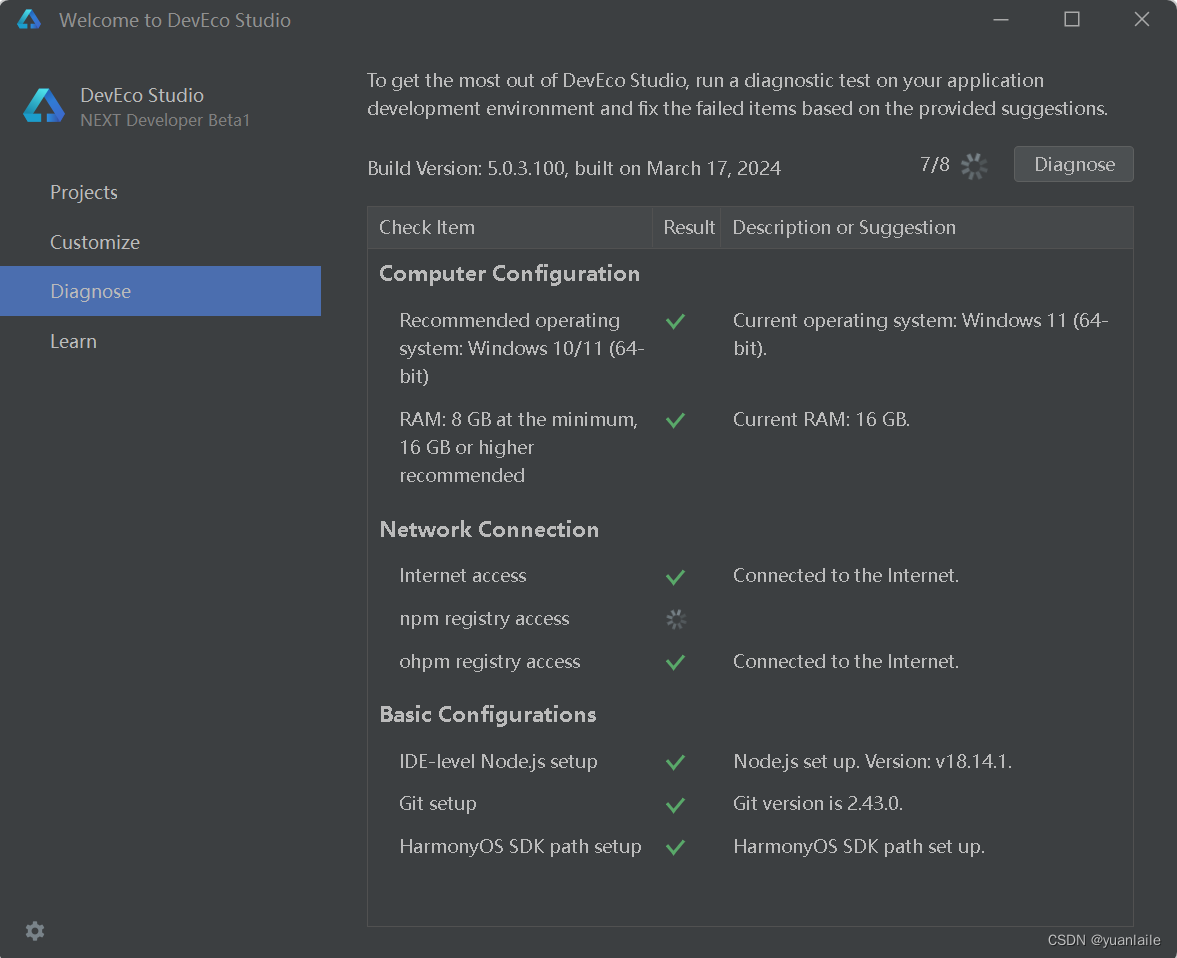The image size is (1177, 958).
Task: Select the Network Connection heading
Action: click(489, 529)
